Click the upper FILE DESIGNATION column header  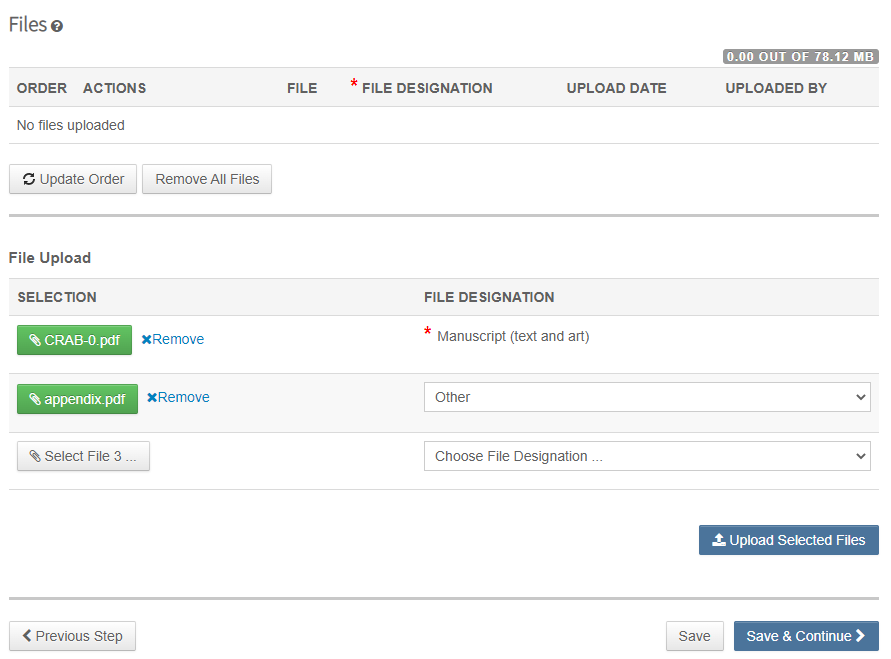[427, 88]
